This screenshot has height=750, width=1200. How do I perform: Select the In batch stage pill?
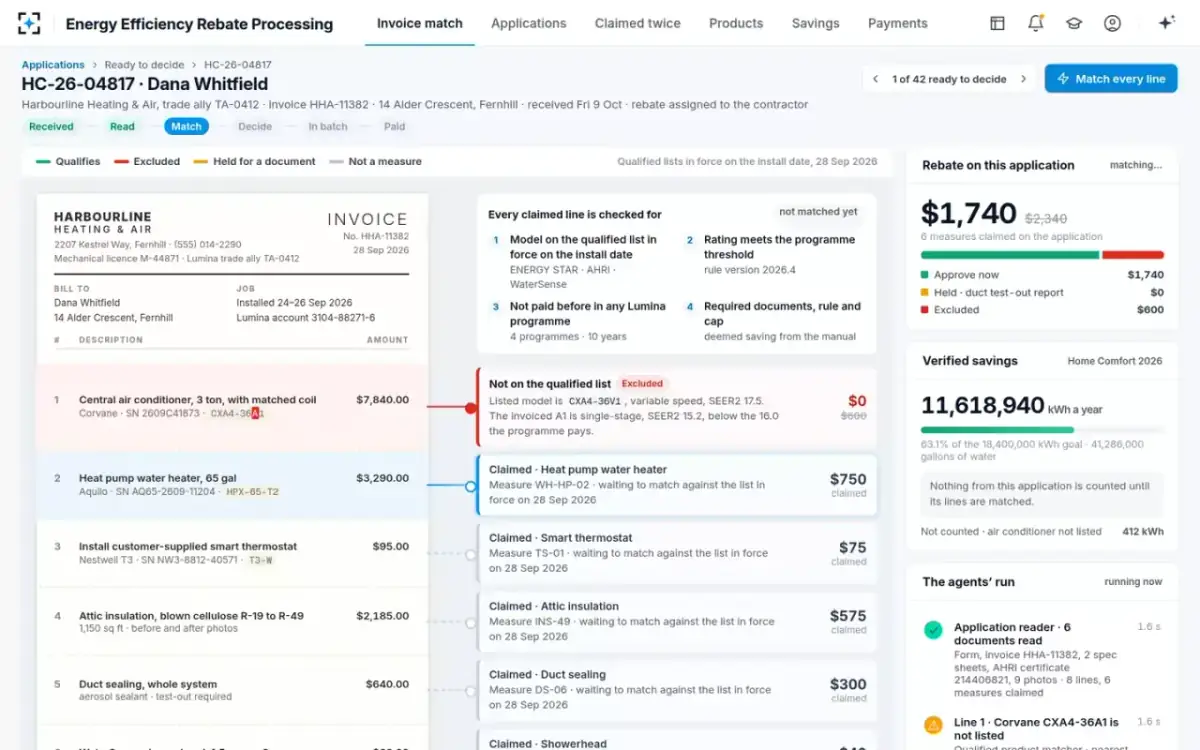pyautogui.click(x=328, y=127)
